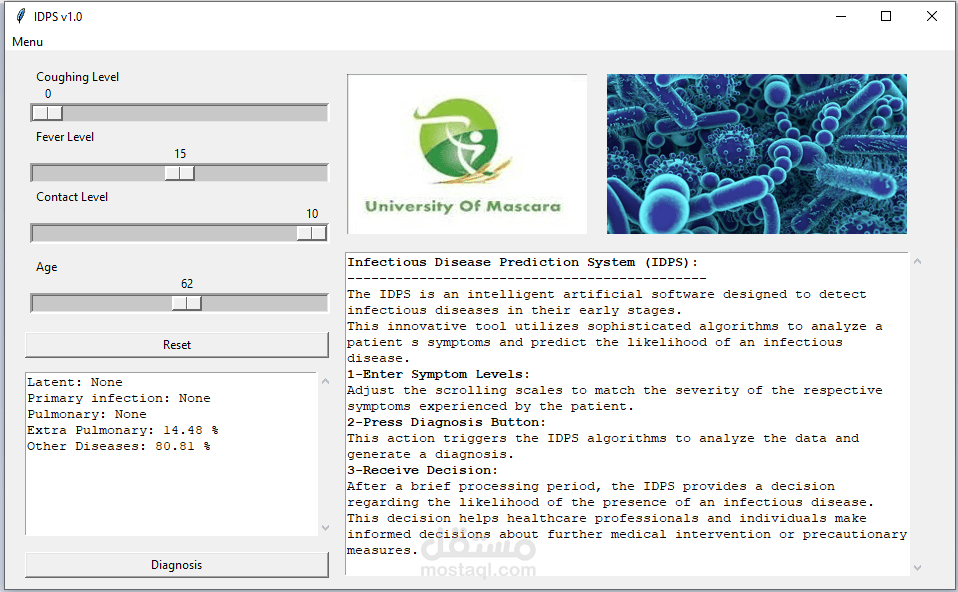This screenshot has height=592, width=958.
Task: Open the Menu in the menu bar
Action: 27,42
